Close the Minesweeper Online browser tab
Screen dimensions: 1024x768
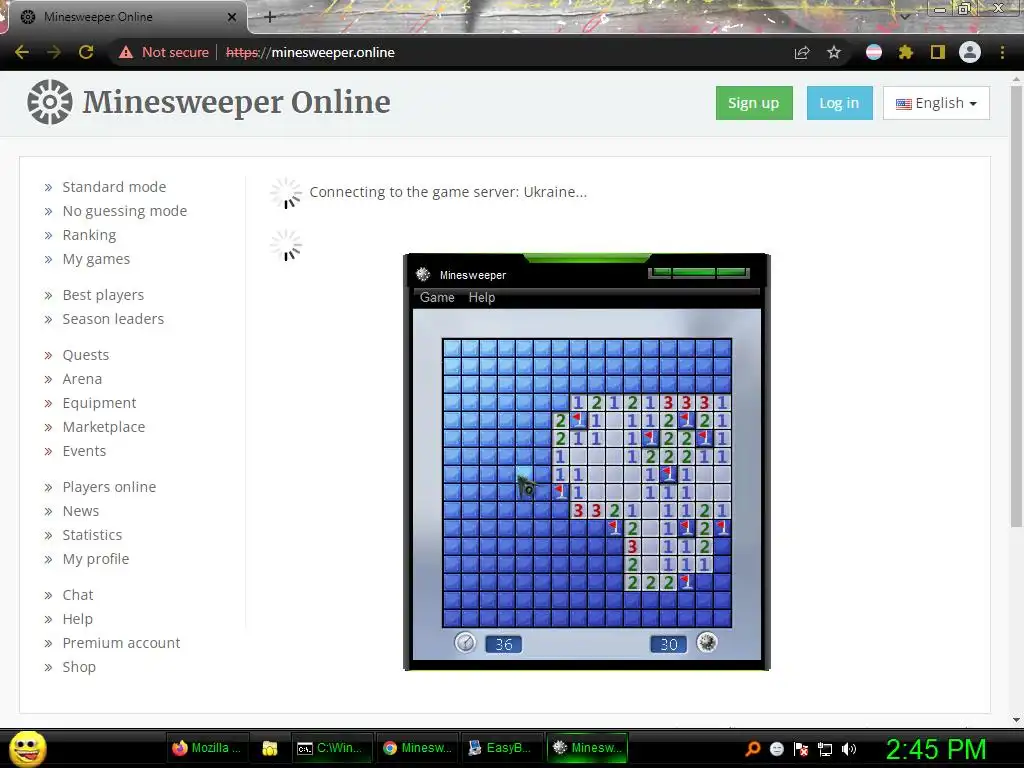(232, 17)
